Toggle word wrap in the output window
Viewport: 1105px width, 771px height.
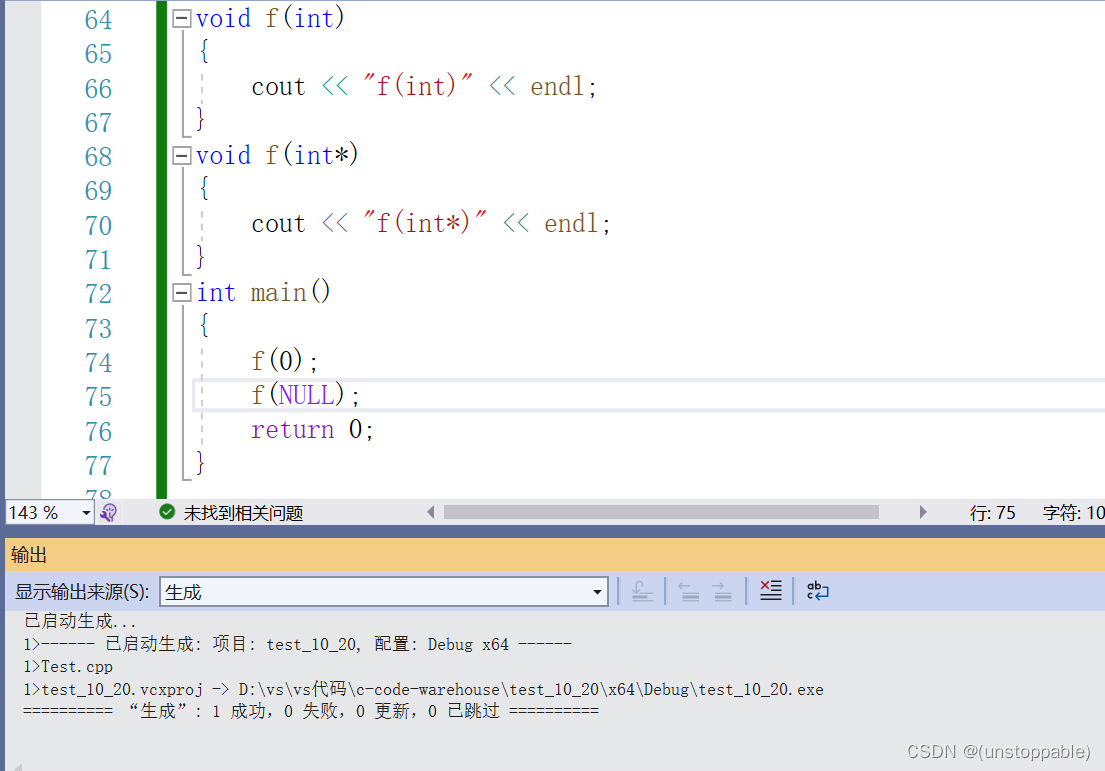[x=817, y=590]
